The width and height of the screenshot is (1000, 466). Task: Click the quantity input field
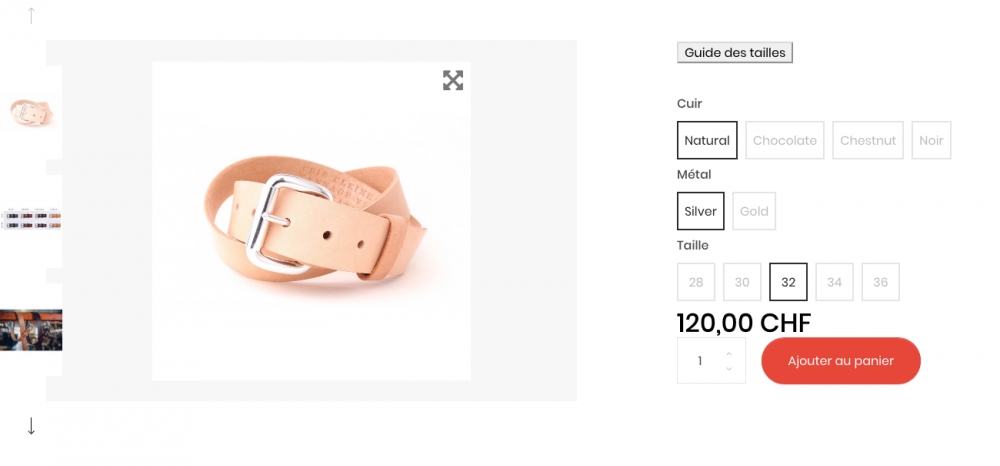point(700,361)
